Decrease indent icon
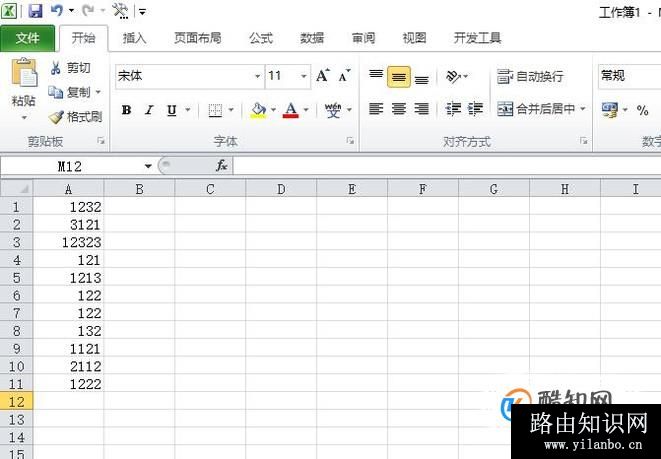This screenshot has width=661, height=459. 453,109
